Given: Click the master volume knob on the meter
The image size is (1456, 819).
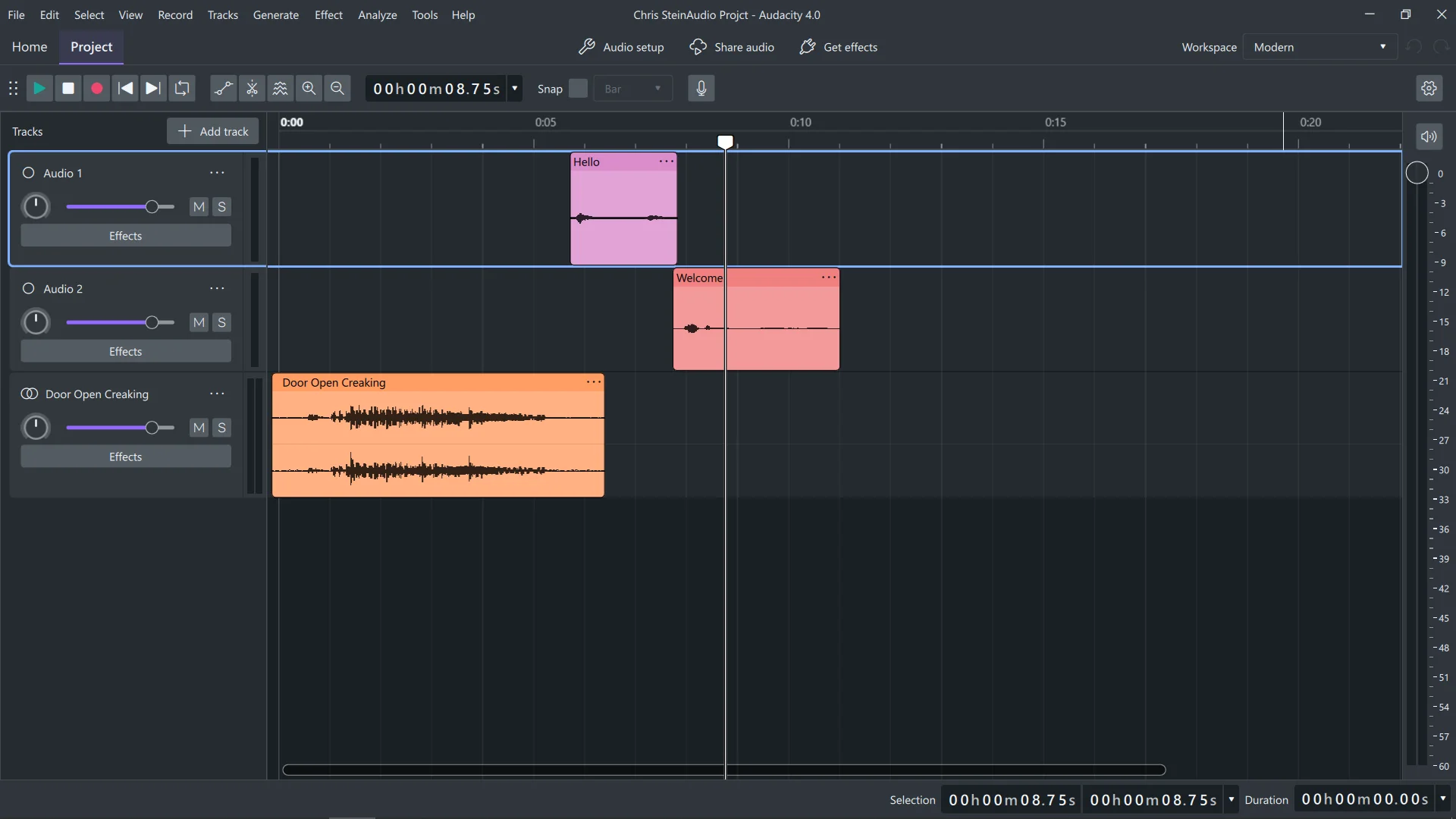Looking at the screenshot, I should point(1417,173).
